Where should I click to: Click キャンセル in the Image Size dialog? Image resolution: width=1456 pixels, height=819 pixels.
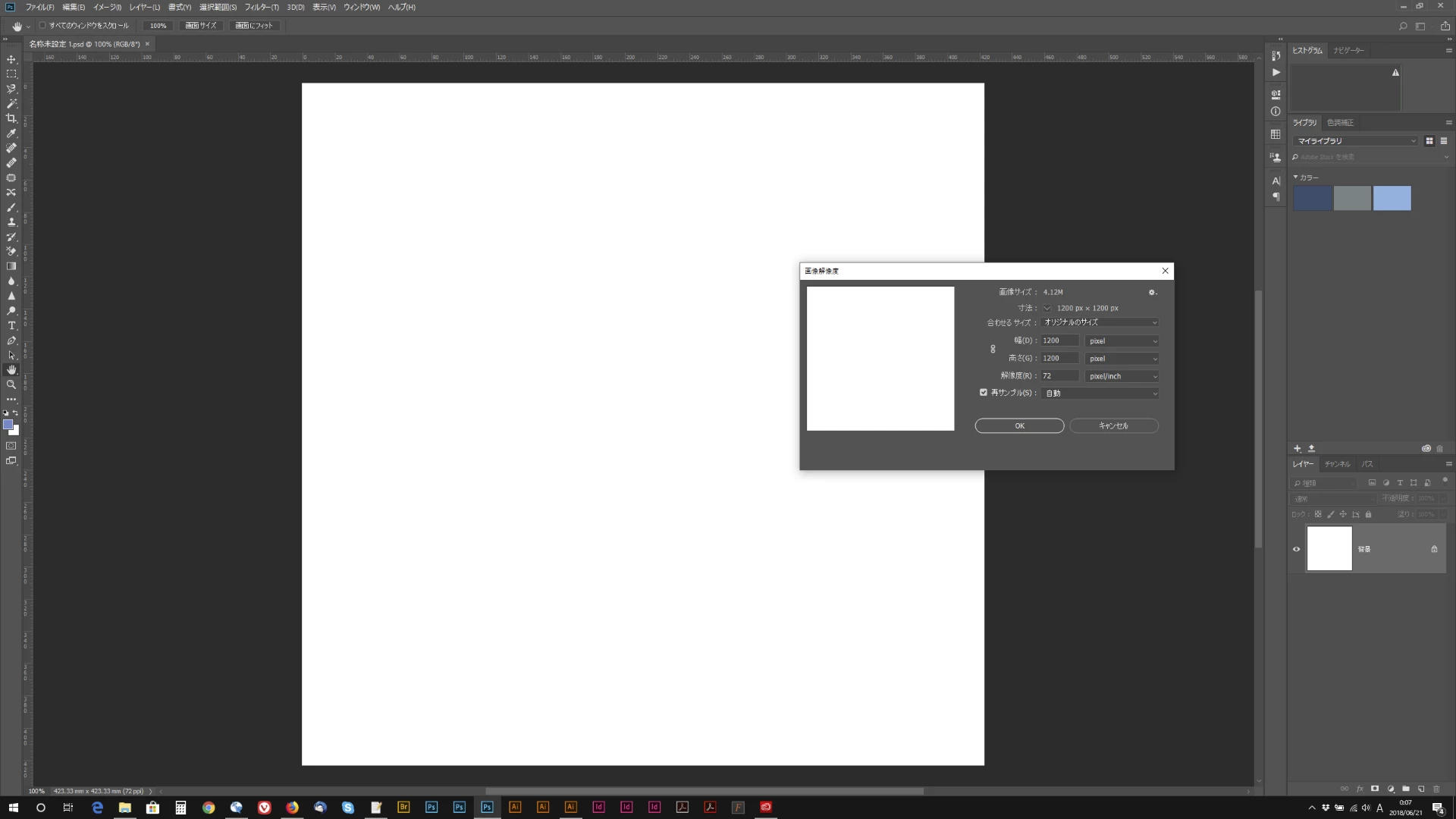point(1114,426)
